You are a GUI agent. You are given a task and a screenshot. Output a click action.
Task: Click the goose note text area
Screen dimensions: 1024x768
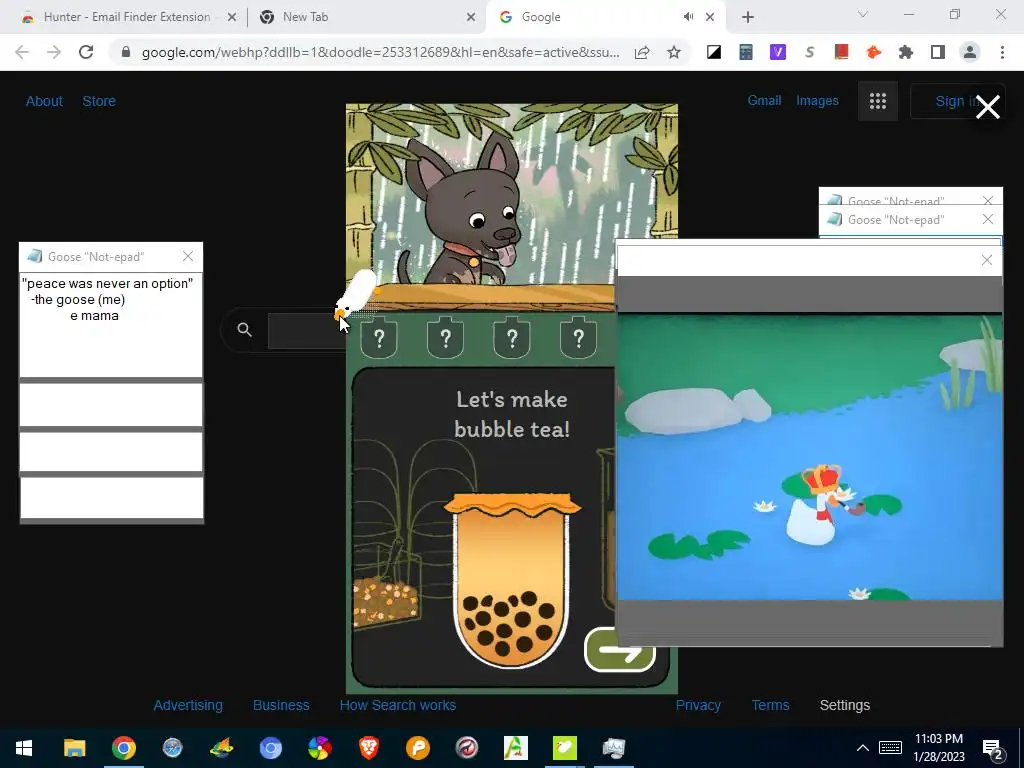[x=111, y=325]
